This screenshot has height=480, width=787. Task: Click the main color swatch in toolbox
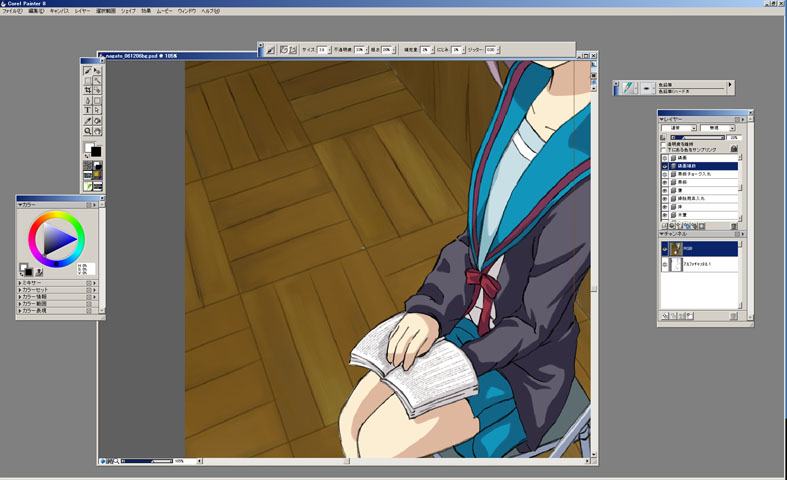(x=89, y=147)
